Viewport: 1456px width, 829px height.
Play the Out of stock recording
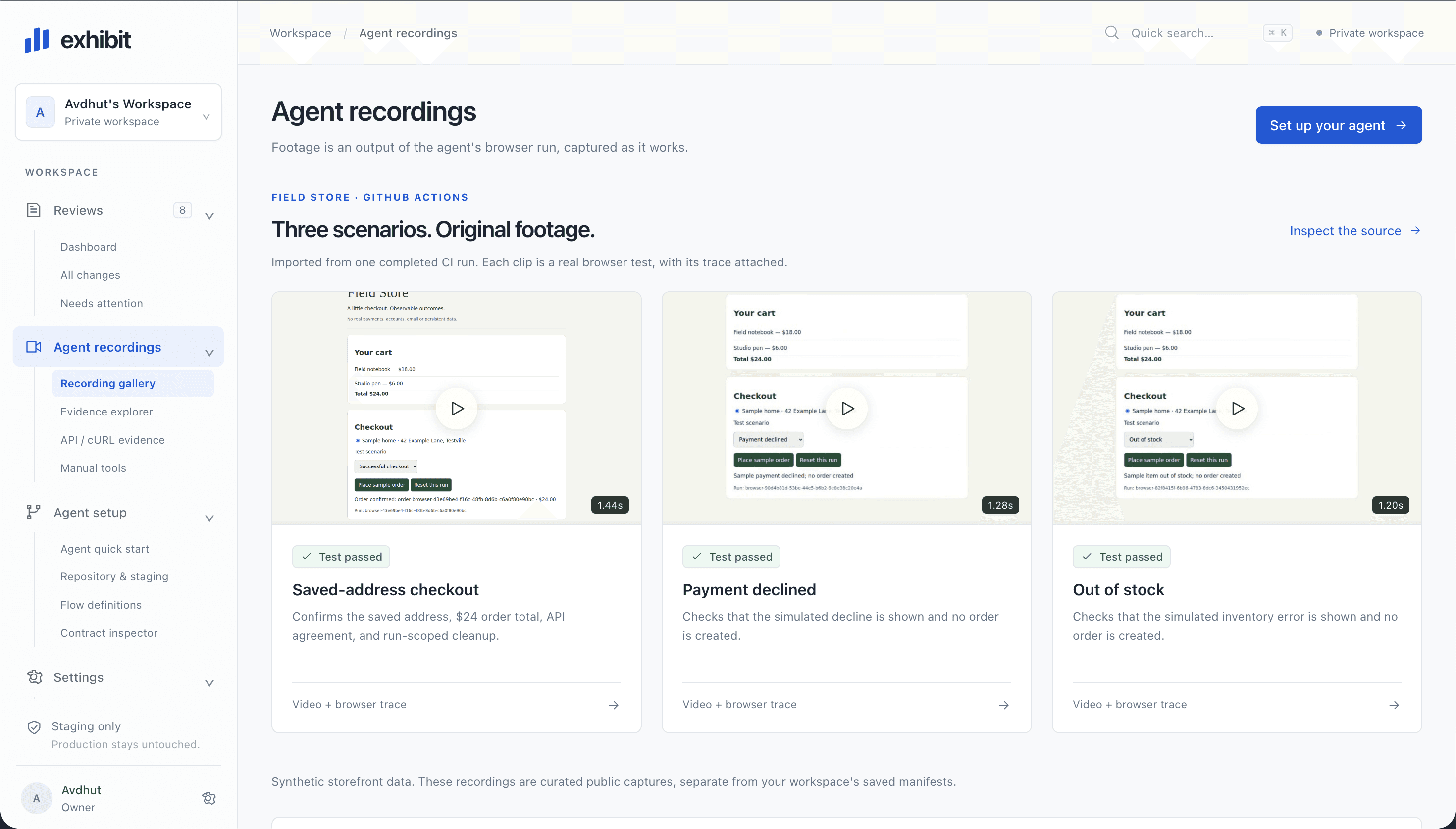[x=1237, y=408]
